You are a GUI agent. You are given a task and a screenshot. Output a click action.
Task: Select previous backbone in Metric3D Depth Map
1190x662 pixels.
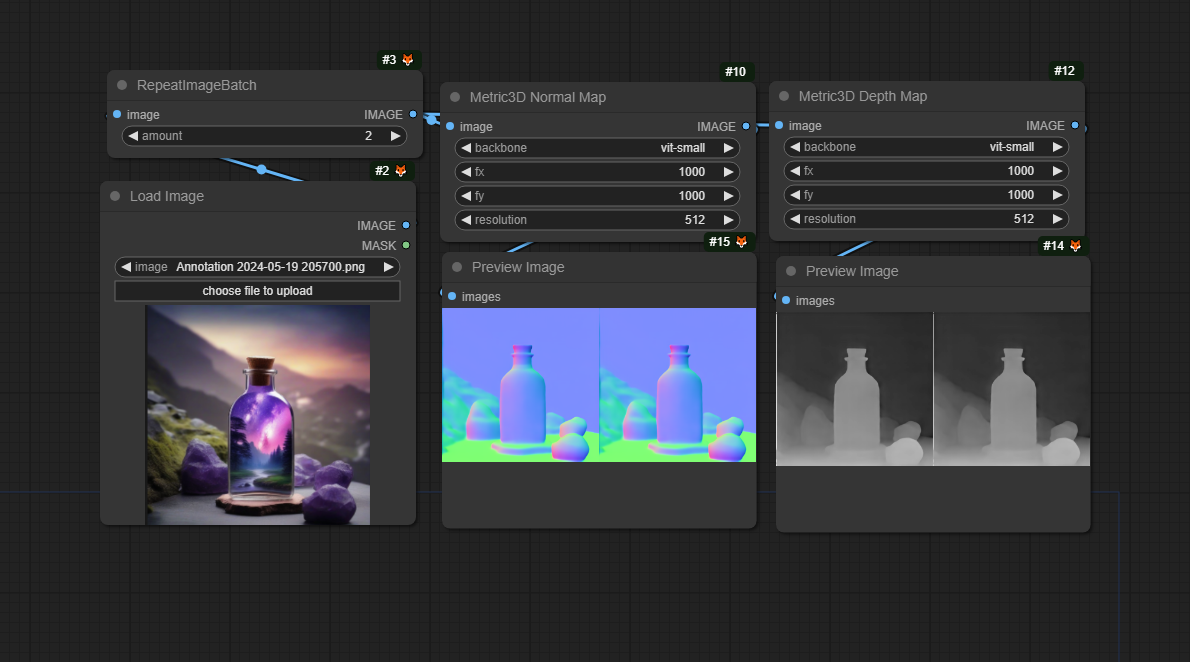(x=795, y=147)
